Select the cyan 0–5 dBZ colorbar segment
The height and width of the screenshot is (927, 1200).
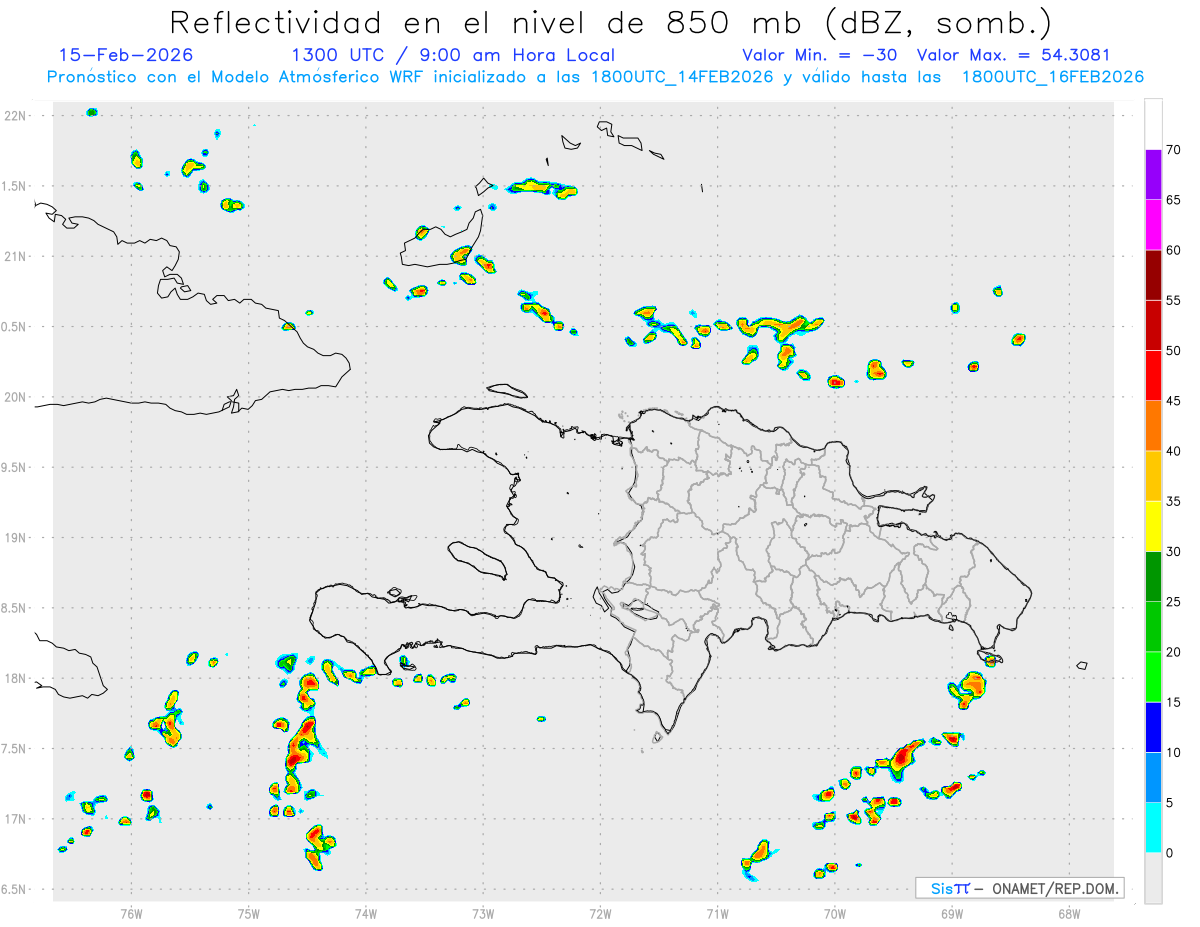click(x=1153, y=828)
